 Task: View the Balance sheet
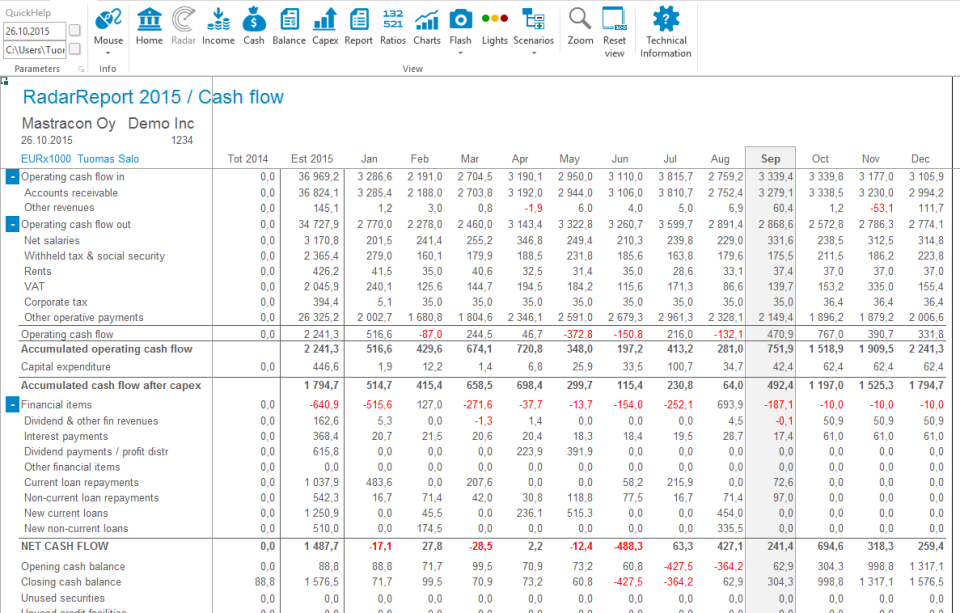click(289, 27)
